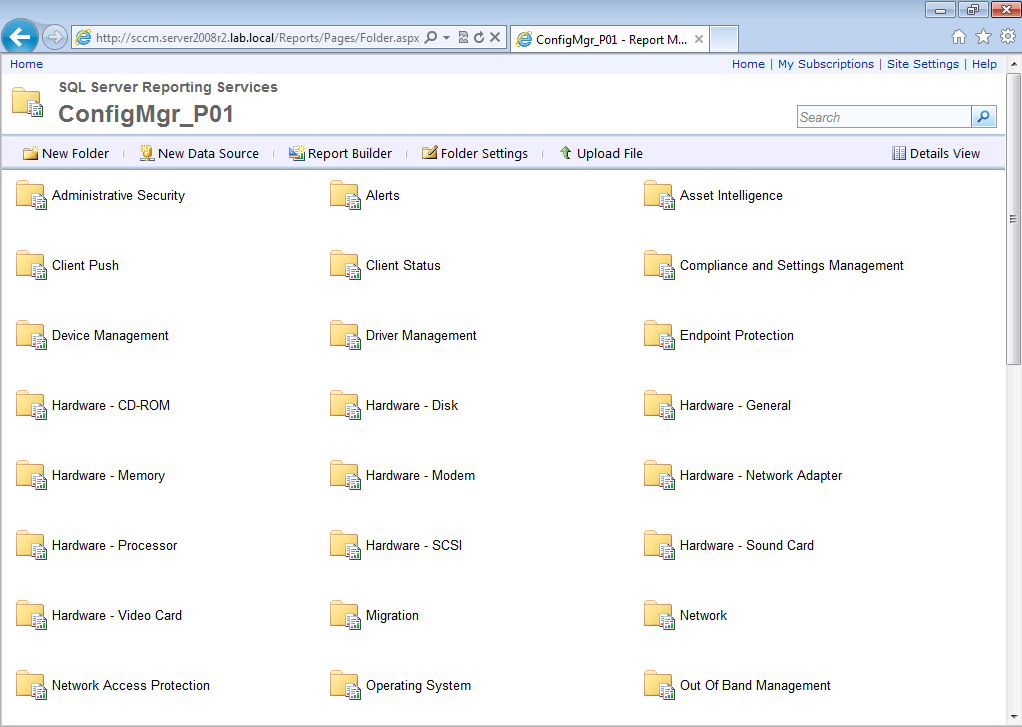Click the Endpoint Protection folder icon

(659, 335)
